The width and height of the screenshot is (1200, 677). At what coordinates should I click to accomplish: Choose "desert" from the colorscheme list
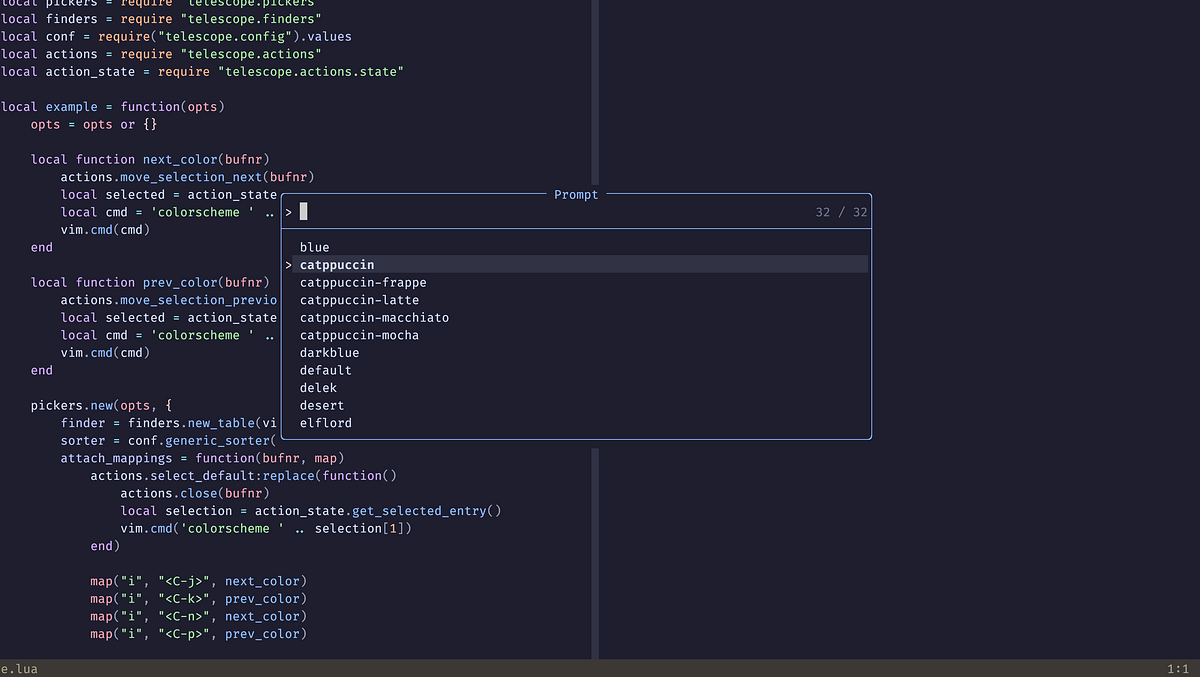point(321,405)
